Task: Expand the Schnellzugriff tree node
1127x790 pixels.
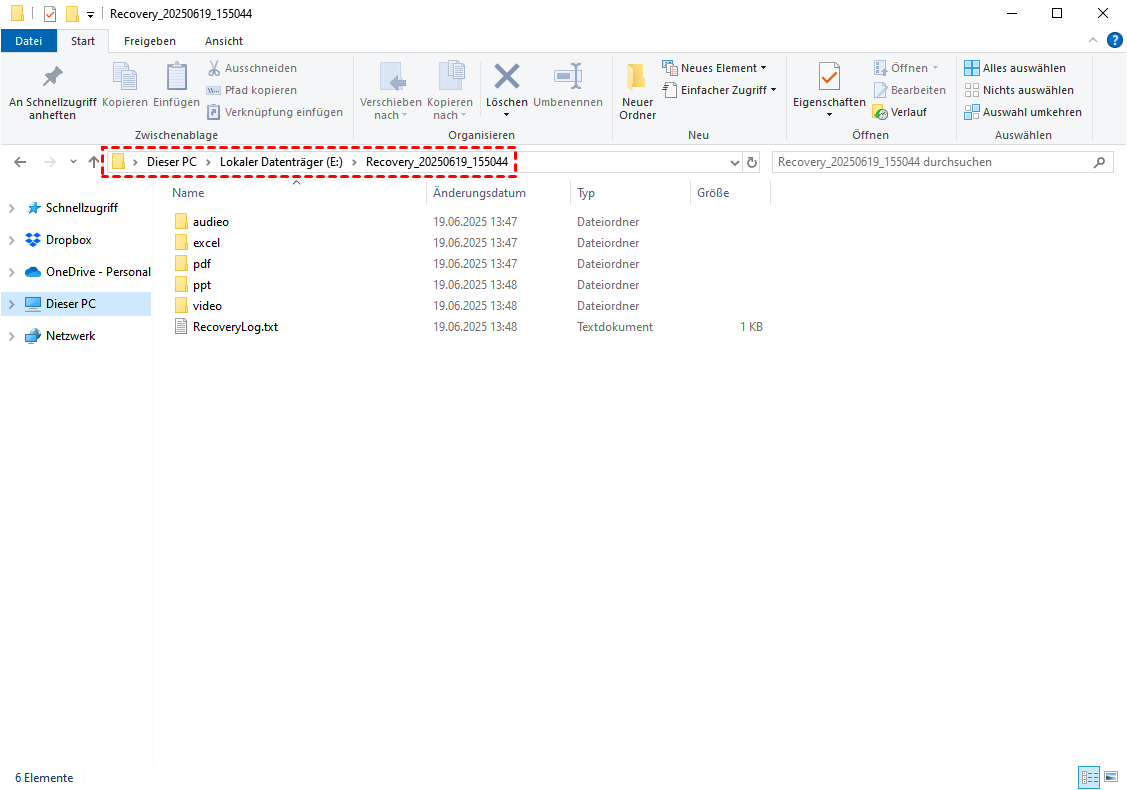Action: click(x=11, y=208)
